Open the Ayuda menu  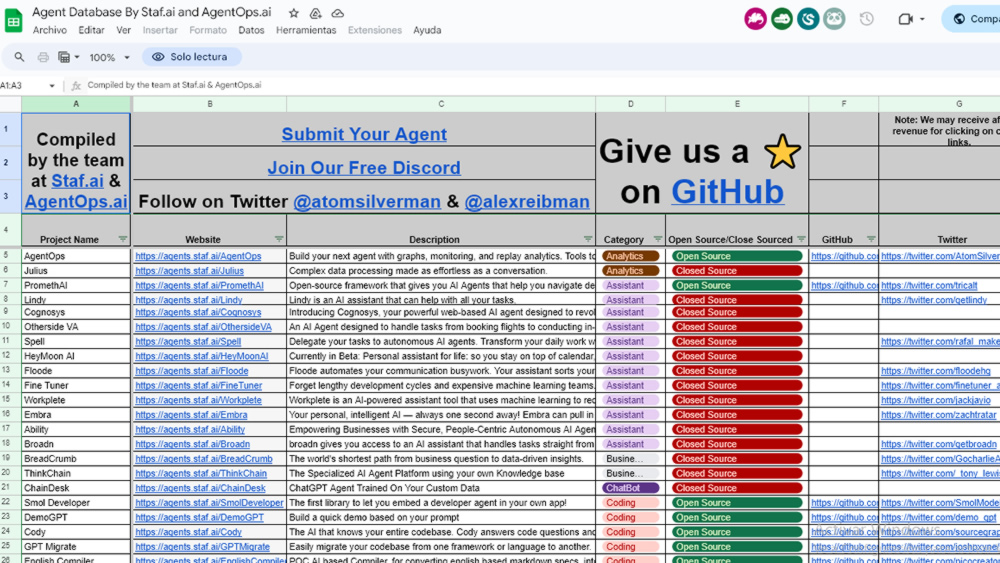click(x=427, y=30)
